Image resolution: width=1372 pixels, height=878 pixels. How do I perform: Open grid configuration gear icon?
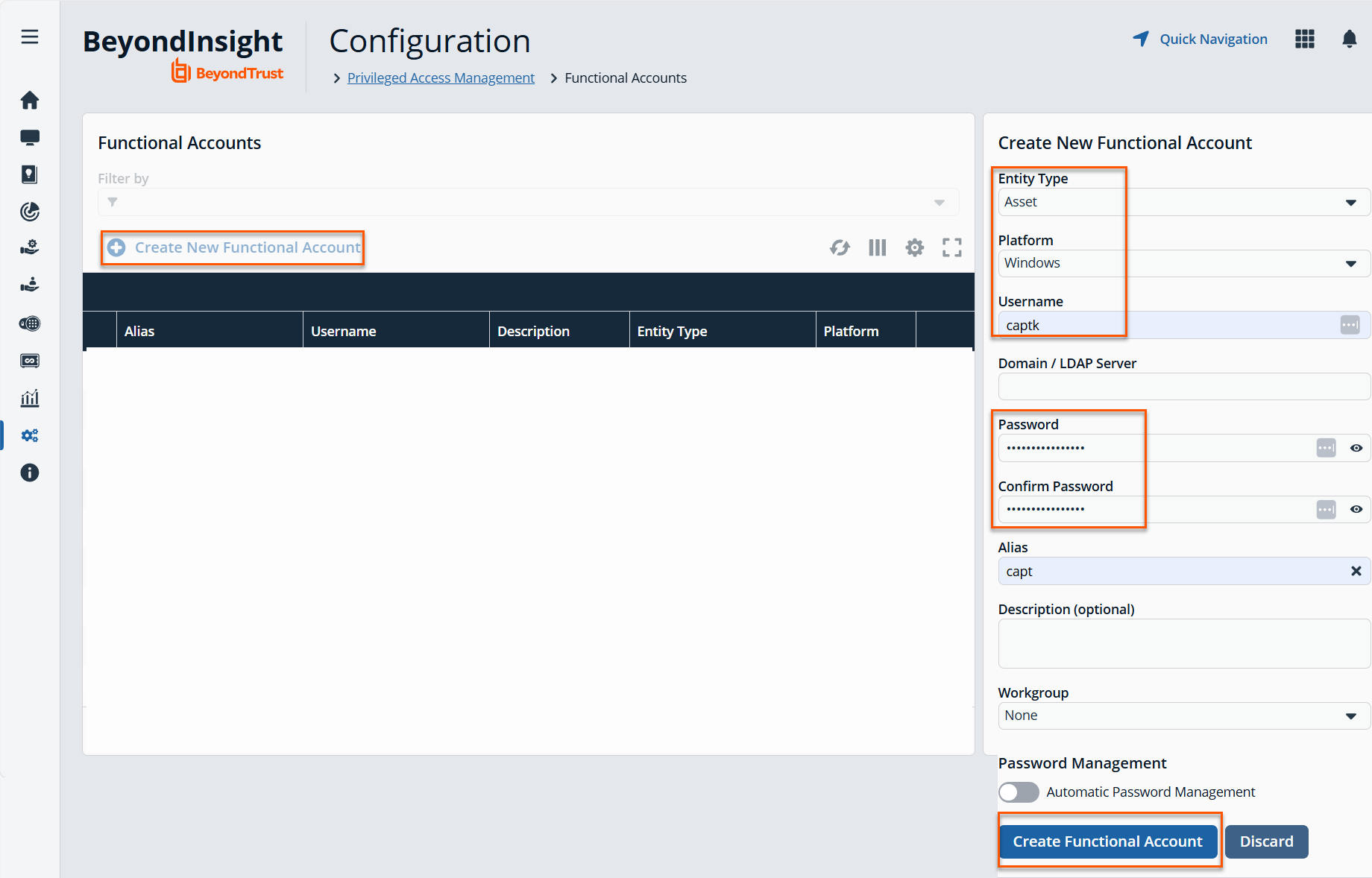pyautogui.click(x=915, y=247)
